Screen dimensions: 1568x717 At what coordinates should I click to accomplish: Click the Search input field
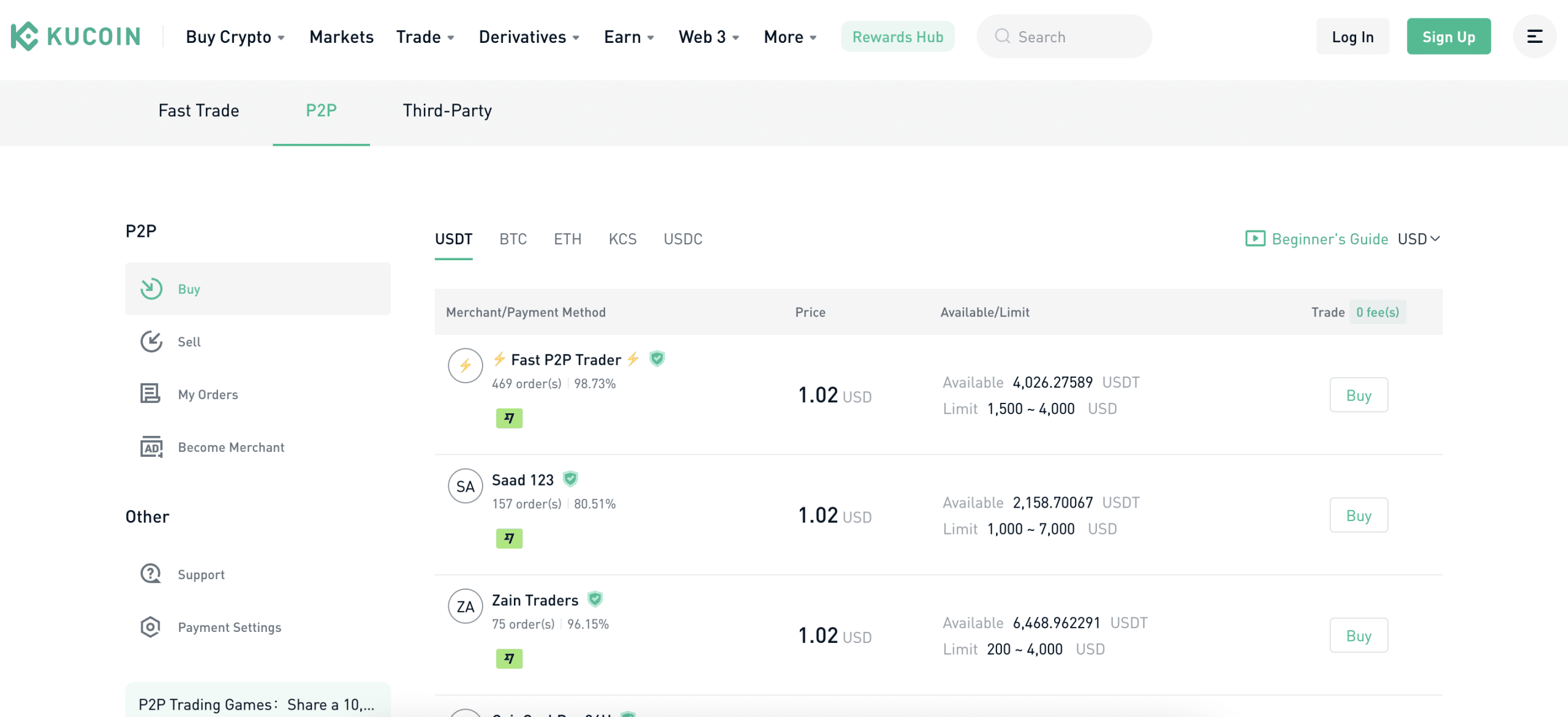[x=1065, y=37]
